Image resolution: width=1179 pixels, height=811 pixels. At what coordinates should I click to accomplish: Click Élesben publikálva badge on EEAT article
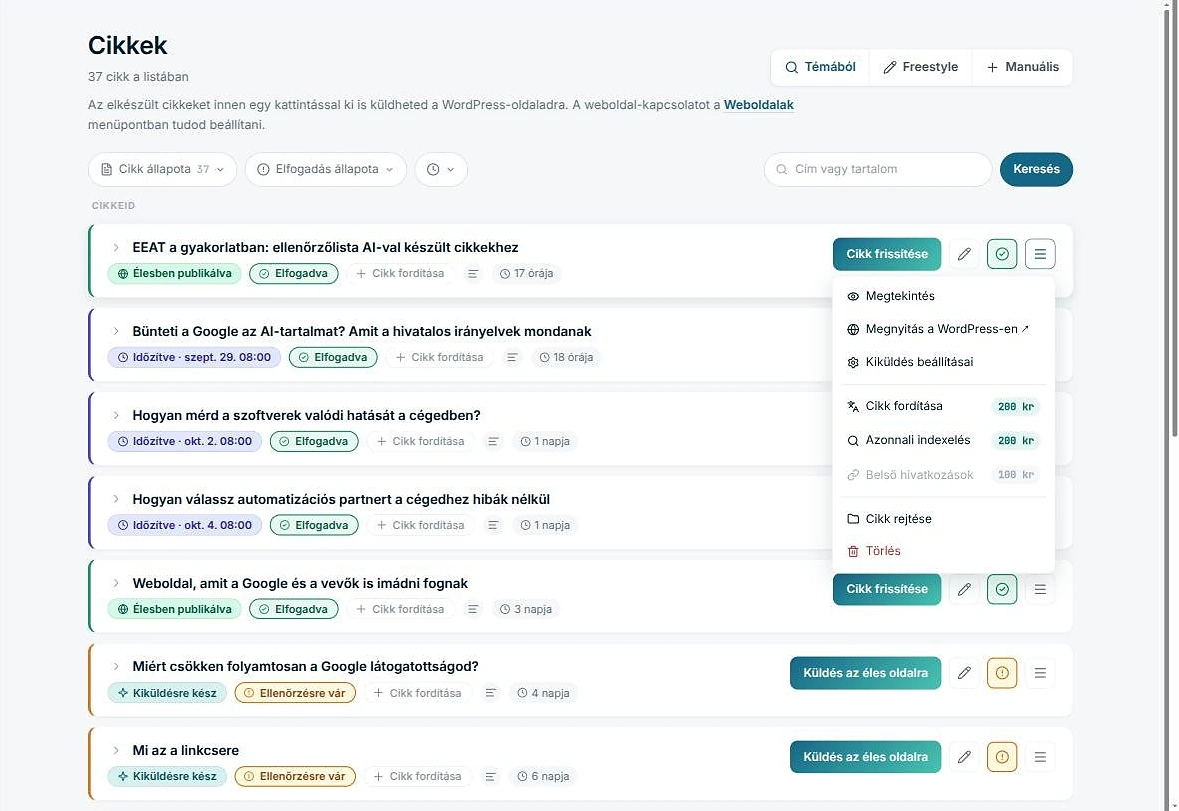[x=174, y=274]
